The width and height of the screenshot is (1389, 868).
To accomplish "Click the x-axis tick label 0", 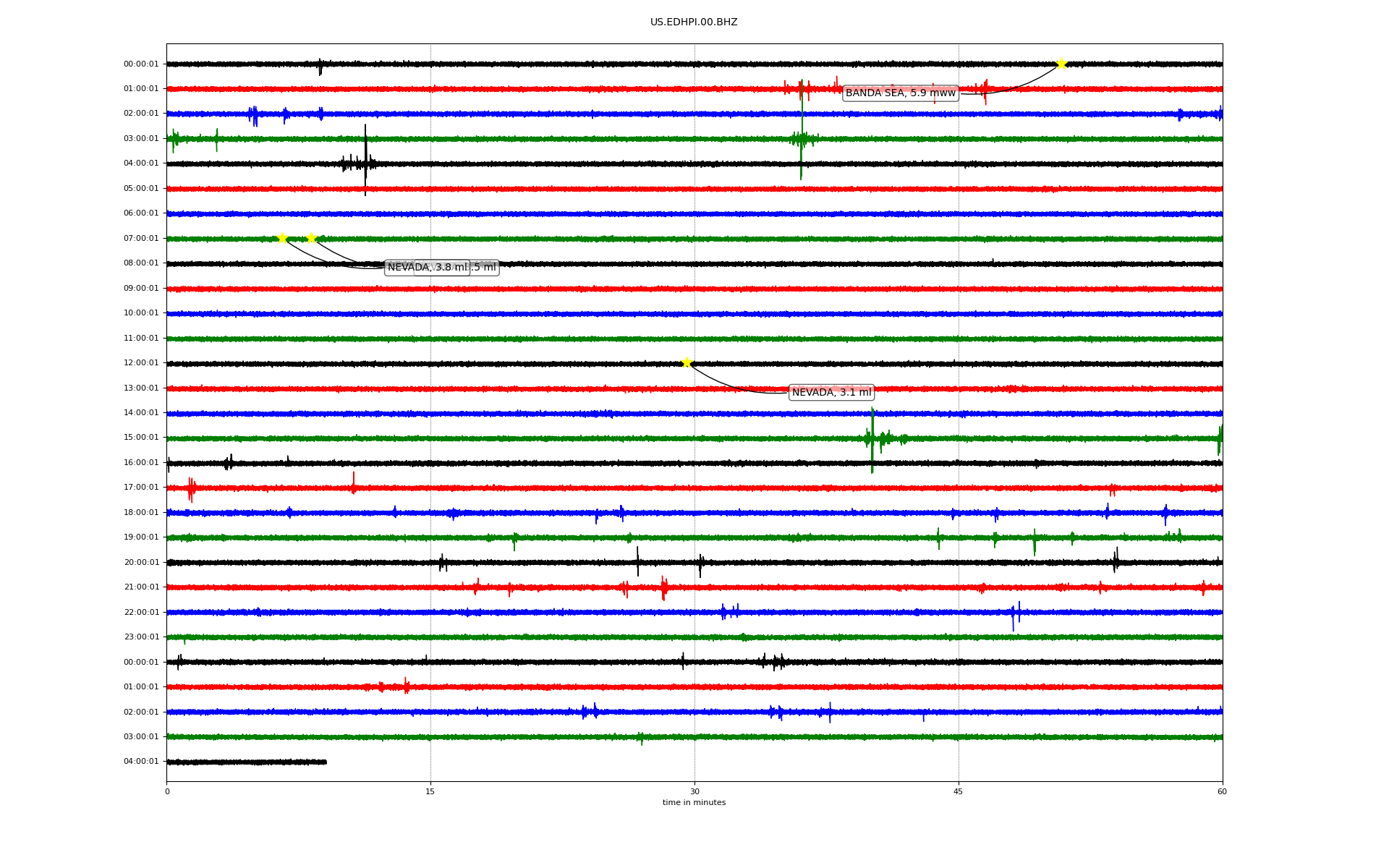I will point(167,791).
